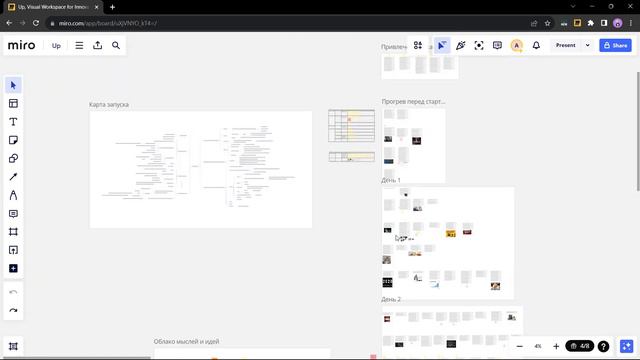The width and height of the screenshot is (640, 360).
Task: Reload the page in browser
Action: click(36, 23)
